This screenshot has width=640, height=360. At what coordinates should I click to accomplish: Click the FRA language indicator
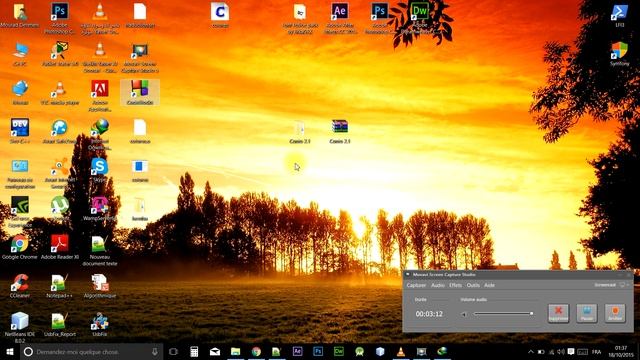point(596,351)
